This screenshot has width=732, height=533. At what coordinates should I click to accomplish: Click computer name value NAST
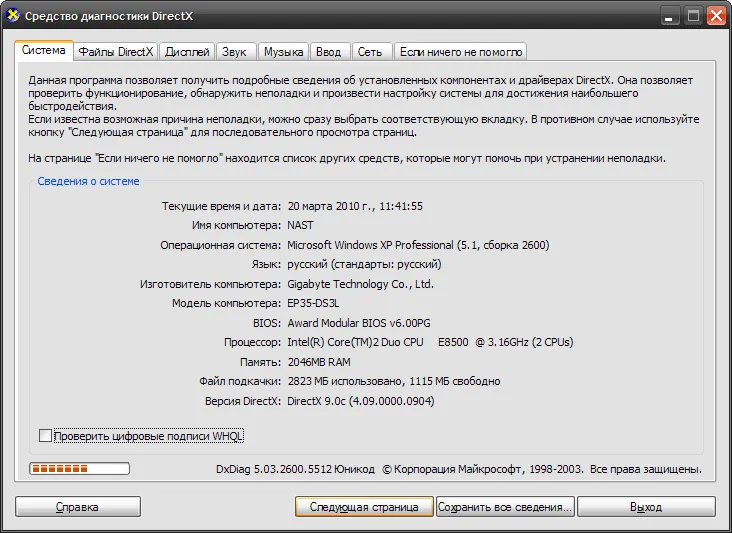300,225
